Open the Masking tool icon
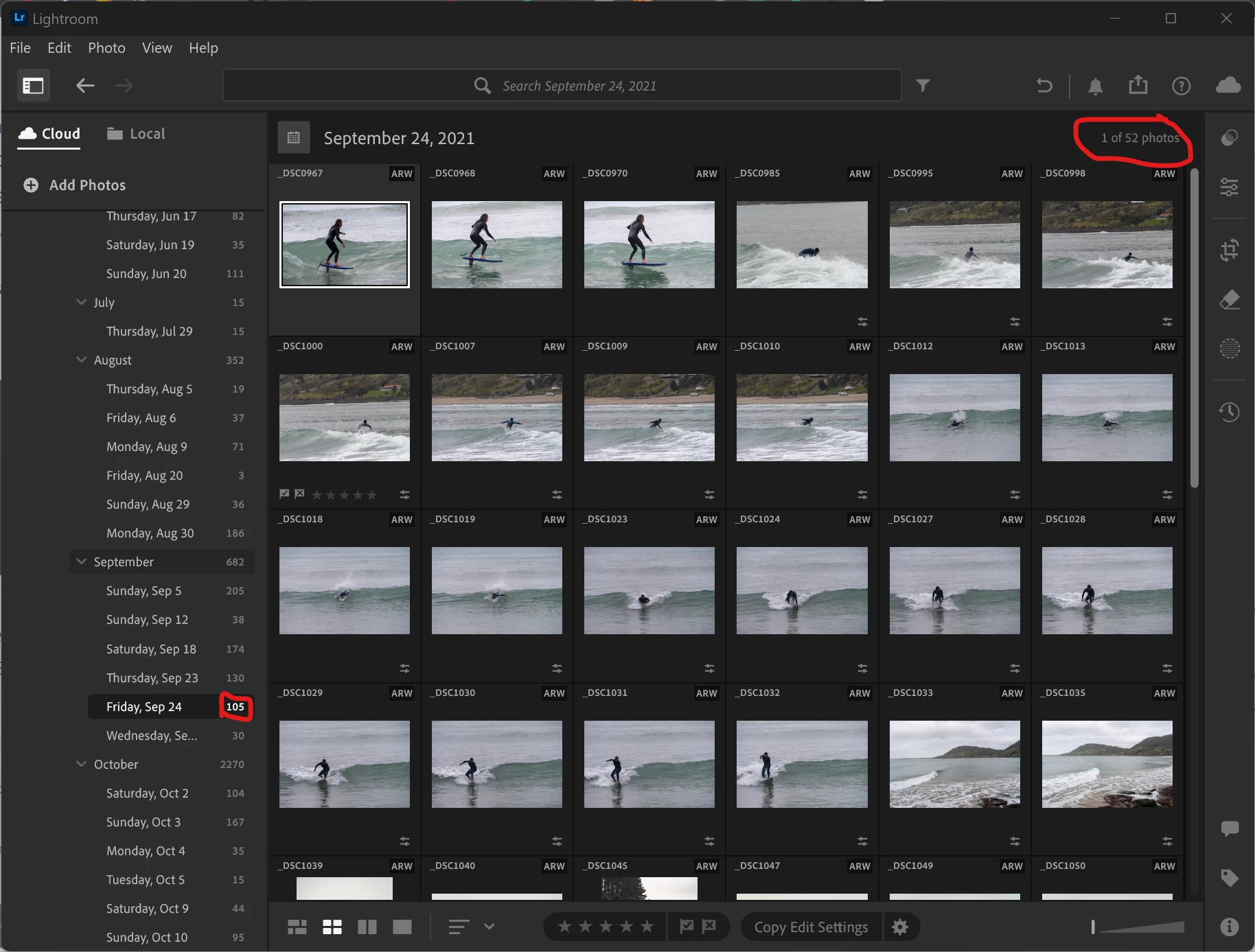Screen dimensions: 1255x952 point(1230,349)
